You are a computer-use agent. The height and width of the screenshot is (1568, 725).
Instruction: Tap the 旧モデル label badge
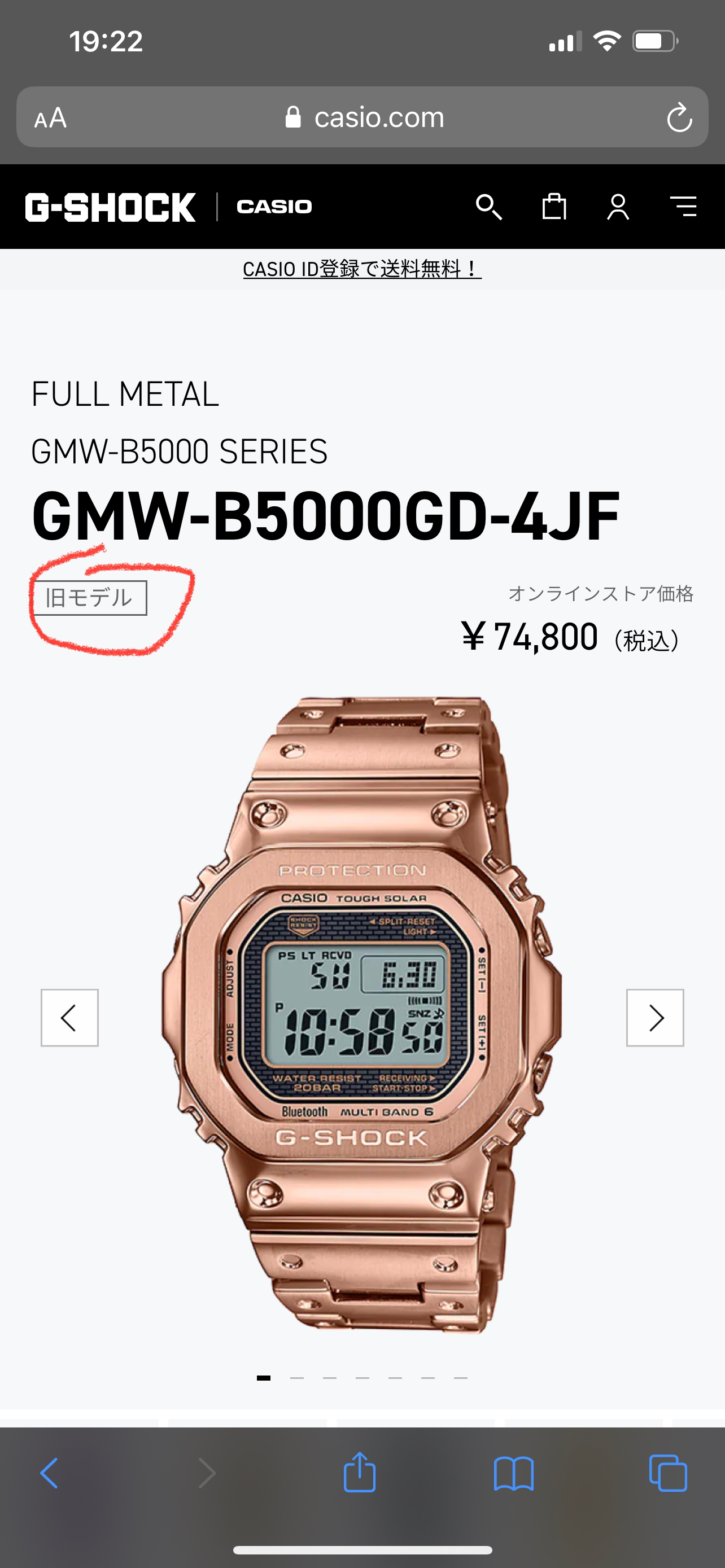89,598
